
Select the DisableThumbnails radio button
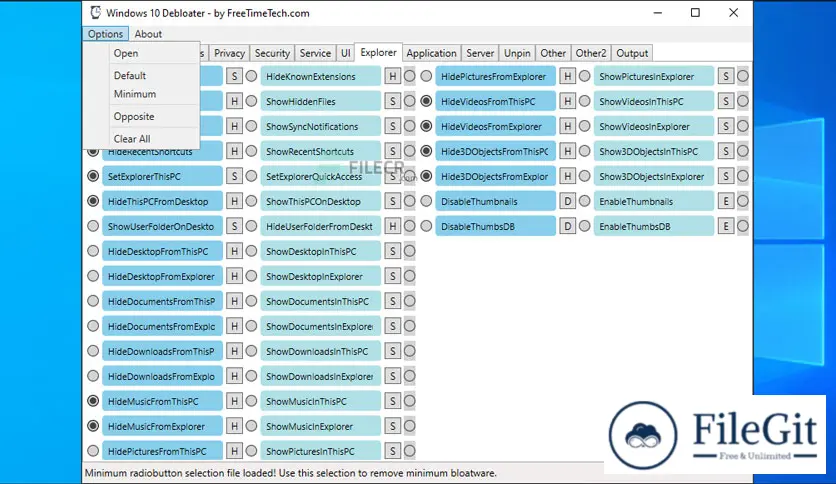pyautogui.click(x=426, y=201)
